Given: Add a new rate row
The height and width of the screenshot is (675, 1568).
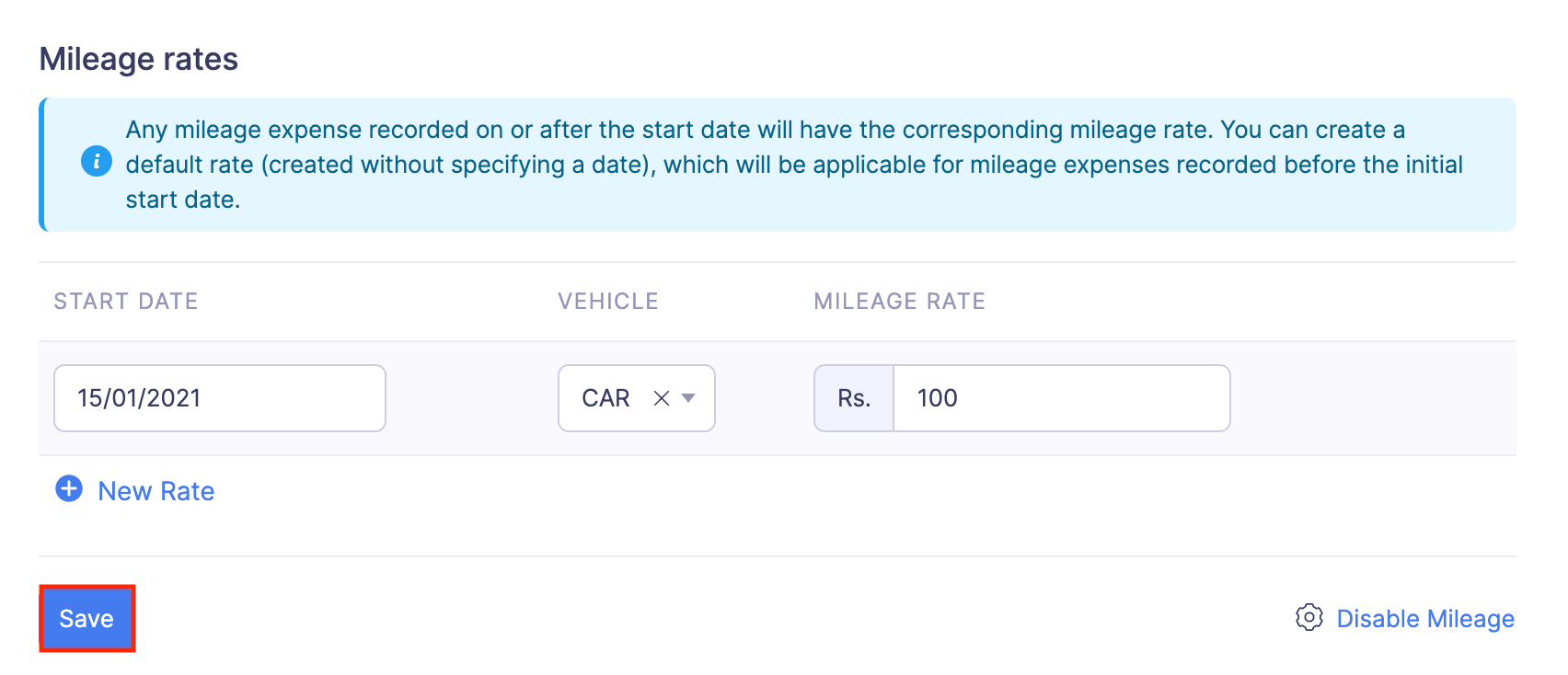Looking at the screenshot, I should pos(134,490).
